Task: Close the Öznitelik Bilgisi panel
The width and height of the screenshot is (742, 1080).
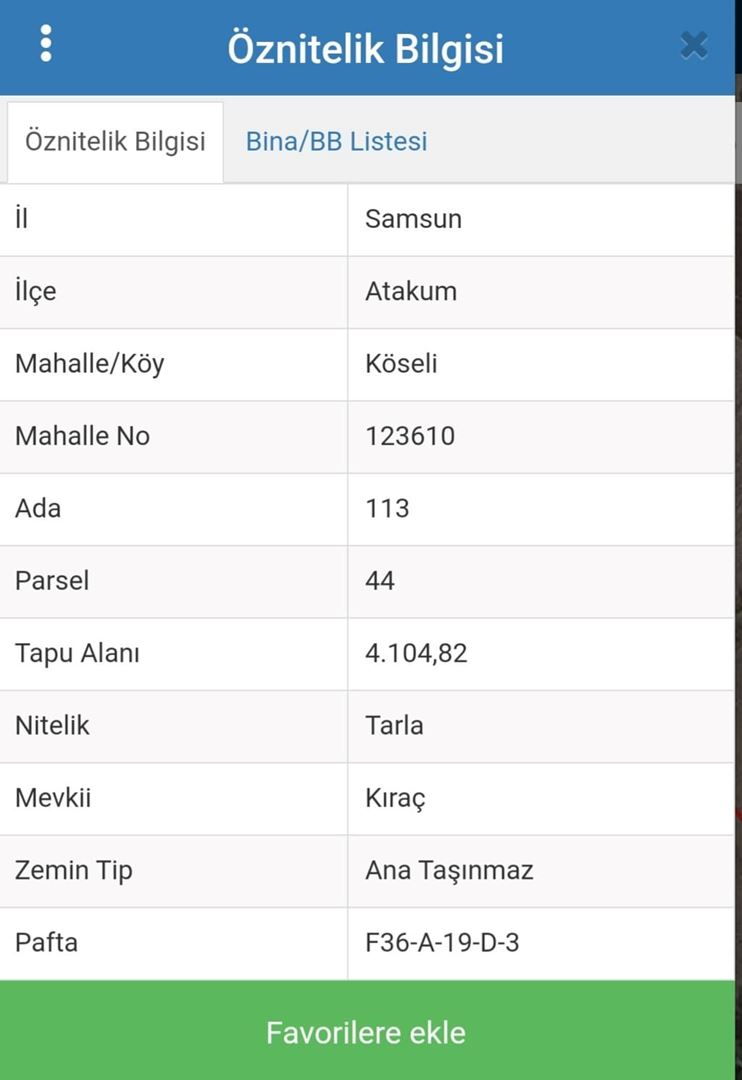Action: (694, 45)
